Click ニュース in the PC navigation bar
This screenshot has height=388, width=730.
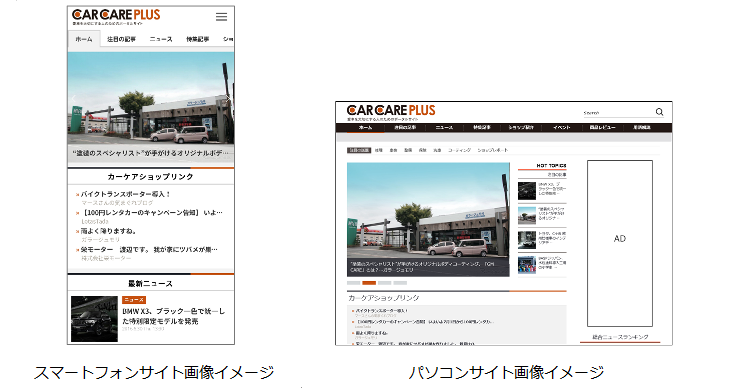click(x=444, y=127)
